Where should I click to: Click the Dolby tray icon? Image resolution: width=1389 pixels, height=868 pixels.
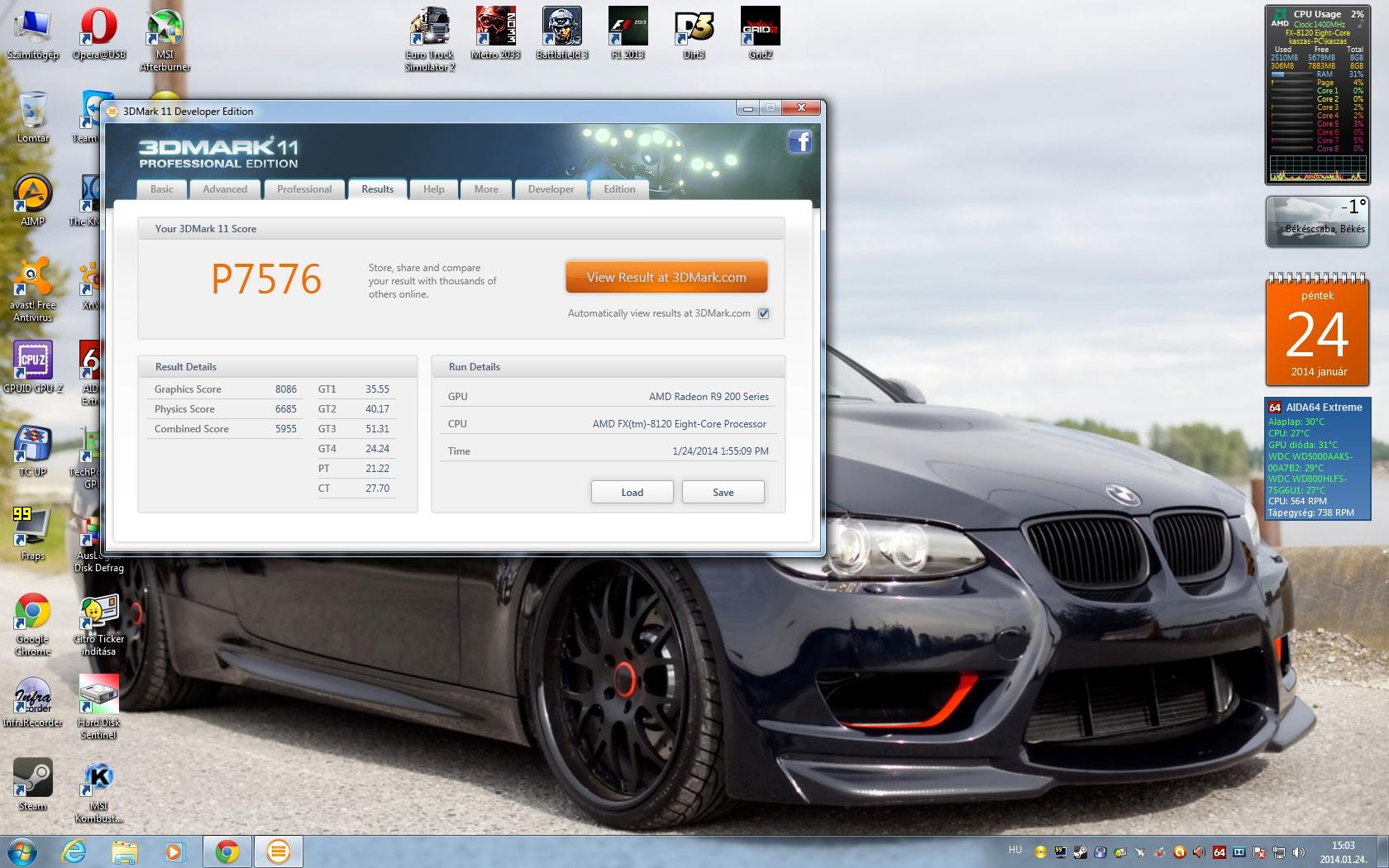(x=1239, y=852)
